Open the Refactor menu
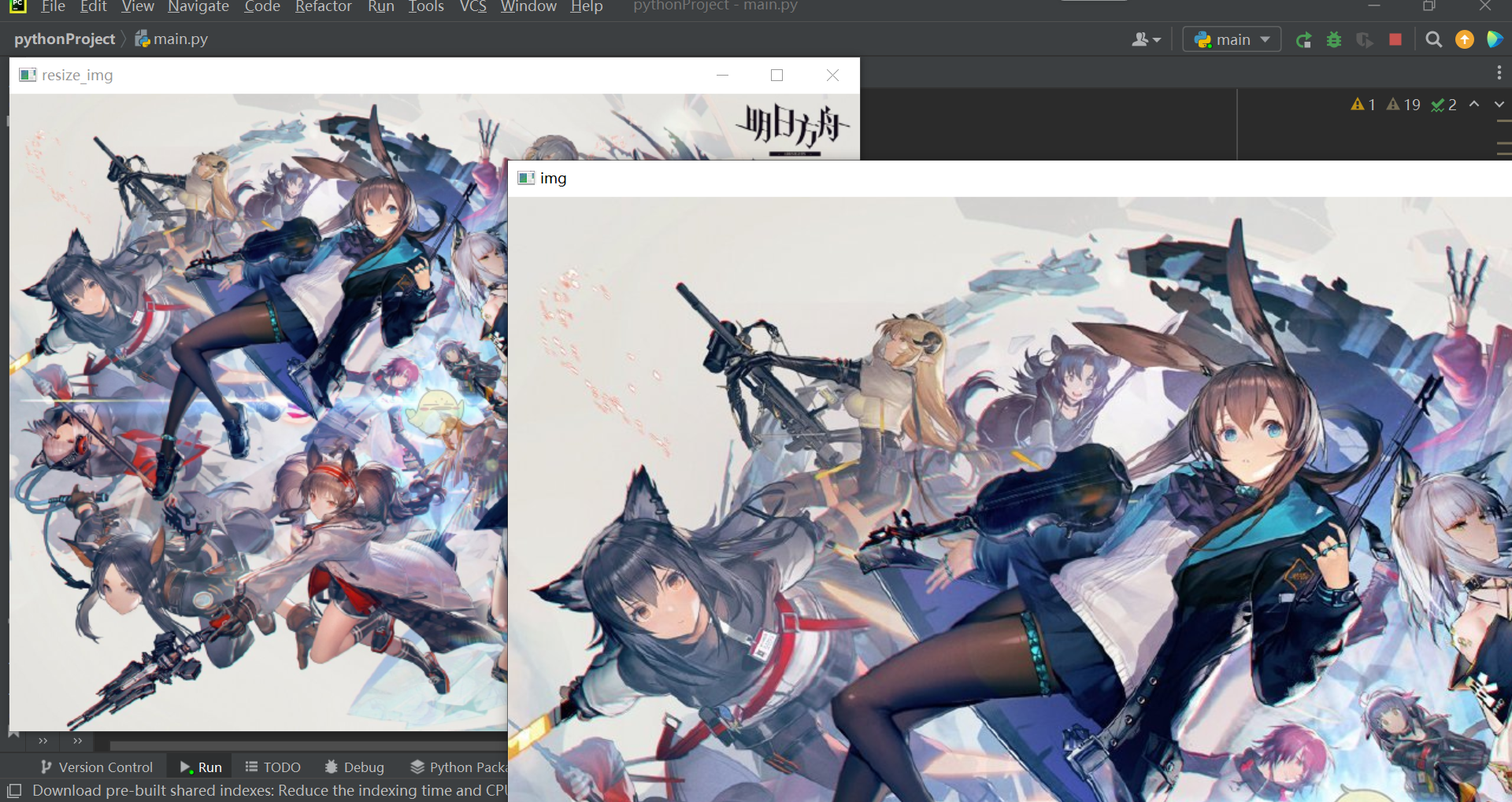The image size is (1512, 802). click(323, 6)
